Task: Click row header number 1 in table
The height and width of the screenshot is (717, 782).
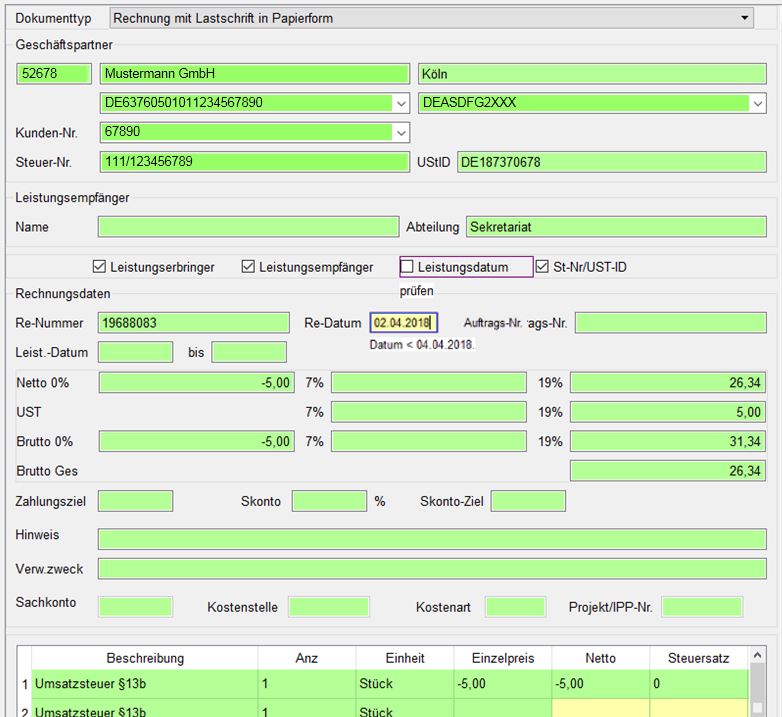Action: click(x=24, y=684)
